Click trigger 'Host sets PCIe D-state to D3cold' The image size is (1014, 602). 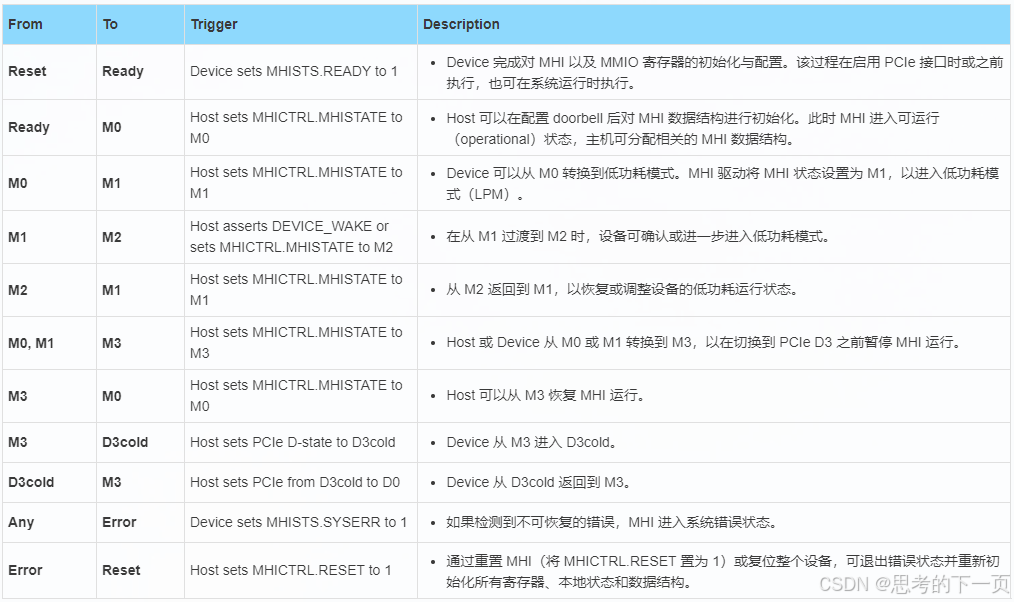coord(292,442)
